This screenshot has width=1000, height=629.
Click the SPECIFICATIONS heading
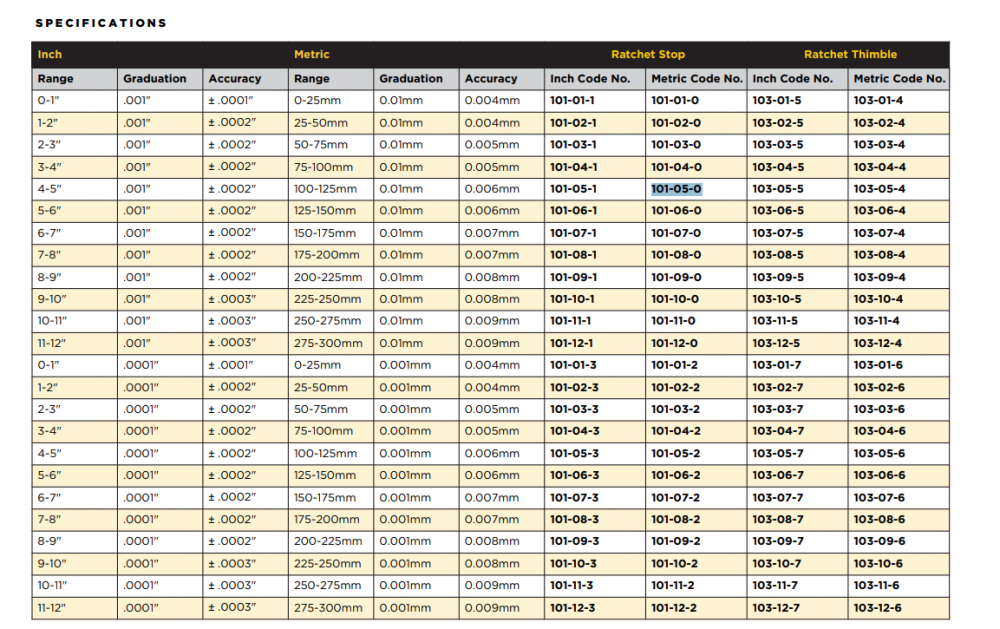click(101, 23)
